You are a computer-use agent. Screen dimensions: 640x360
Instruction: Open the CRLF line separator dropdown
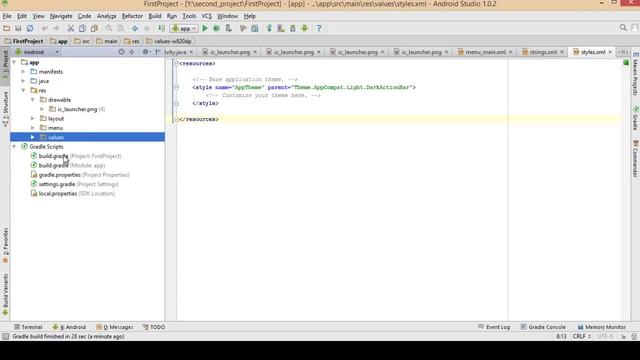click(582, 336)
